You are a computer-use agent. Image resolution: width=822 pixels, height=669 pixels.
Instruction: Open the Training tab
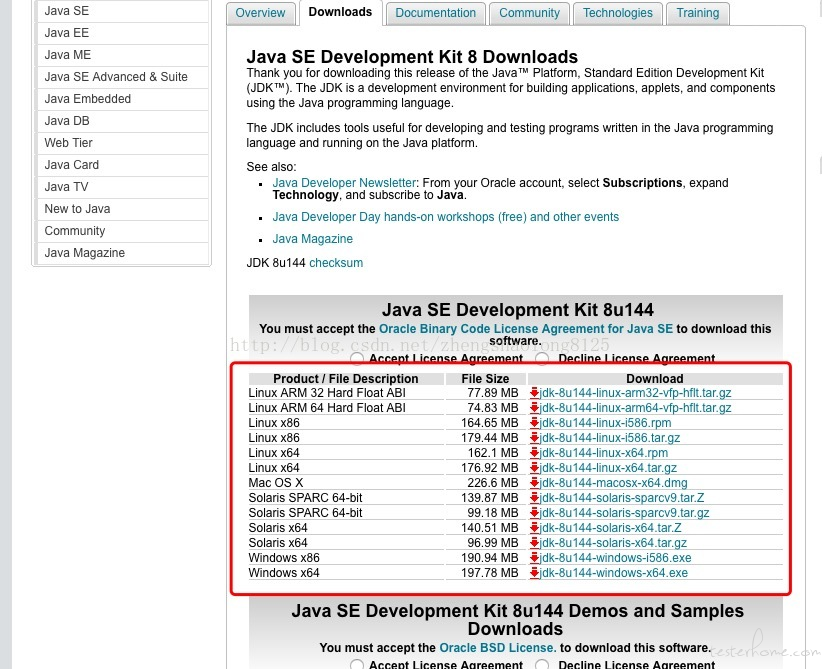(x=698, y=13)
